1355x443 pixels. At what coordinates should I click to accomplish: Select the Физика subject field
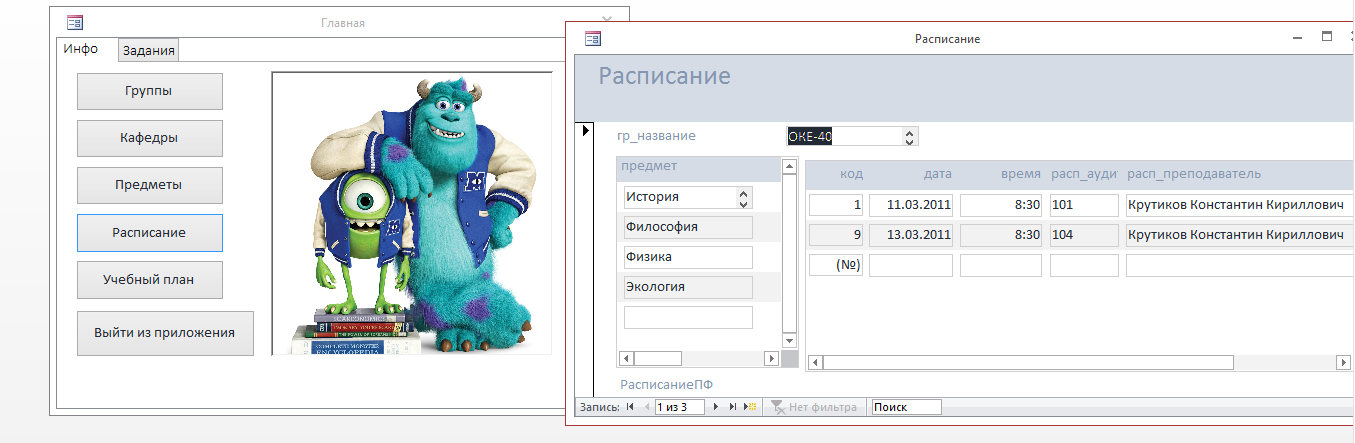click(x=688, y=257)
